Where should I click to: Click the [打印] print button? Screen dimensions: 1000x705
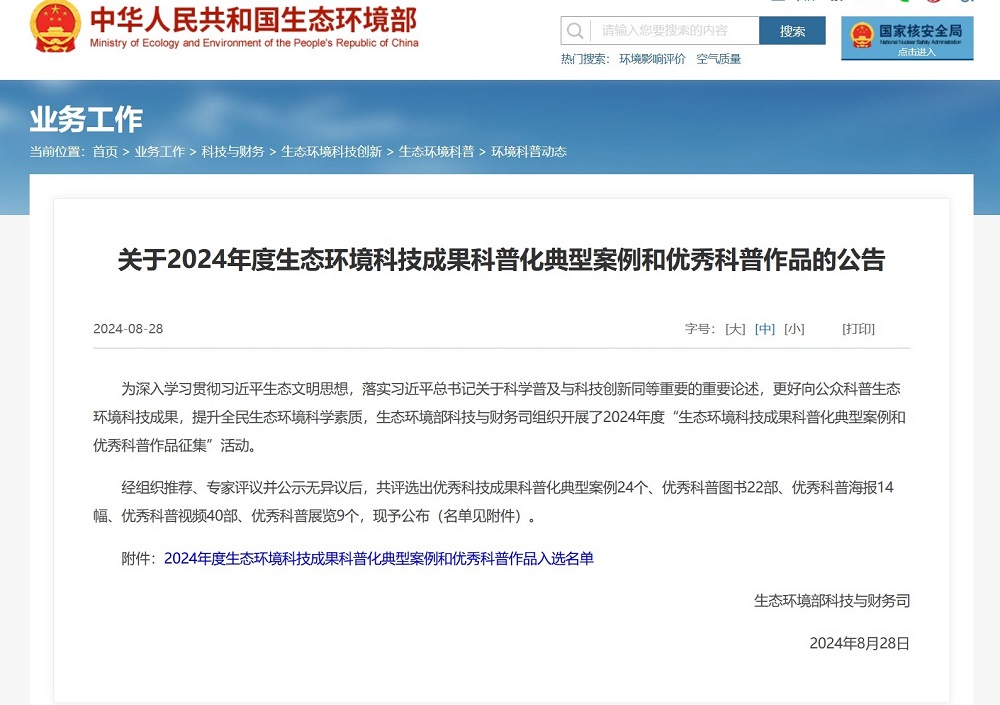click(858, 329)
